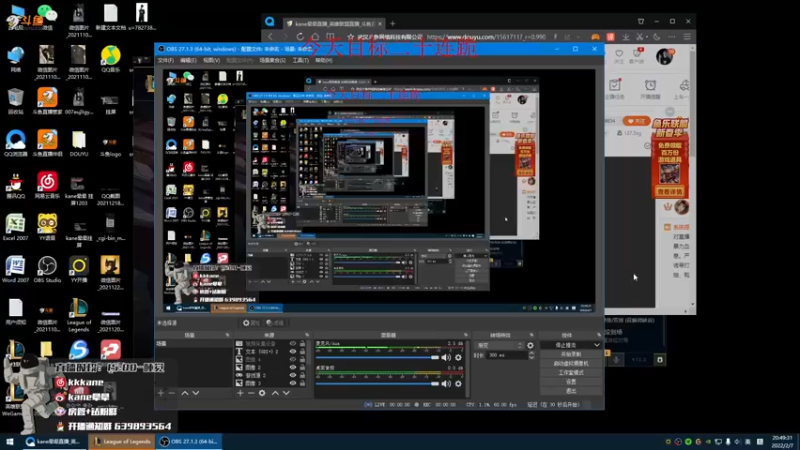Screen dimensions: 800x450
Task: Open 网易云音乐 desktop icon
Action: point(47,185)
